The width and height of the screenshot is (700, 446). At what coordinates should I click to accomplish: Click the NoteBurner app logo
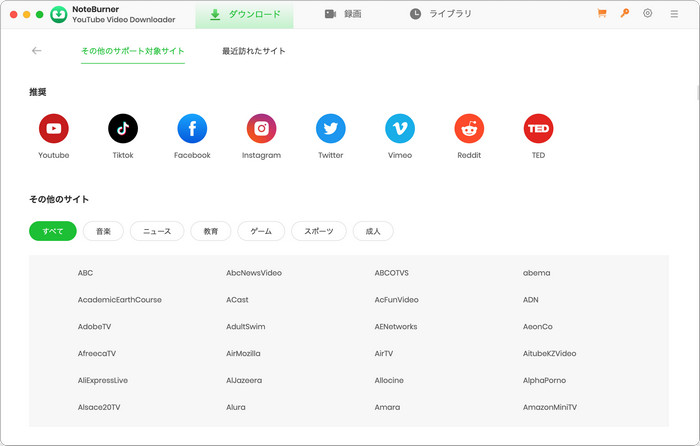(58, 14)
